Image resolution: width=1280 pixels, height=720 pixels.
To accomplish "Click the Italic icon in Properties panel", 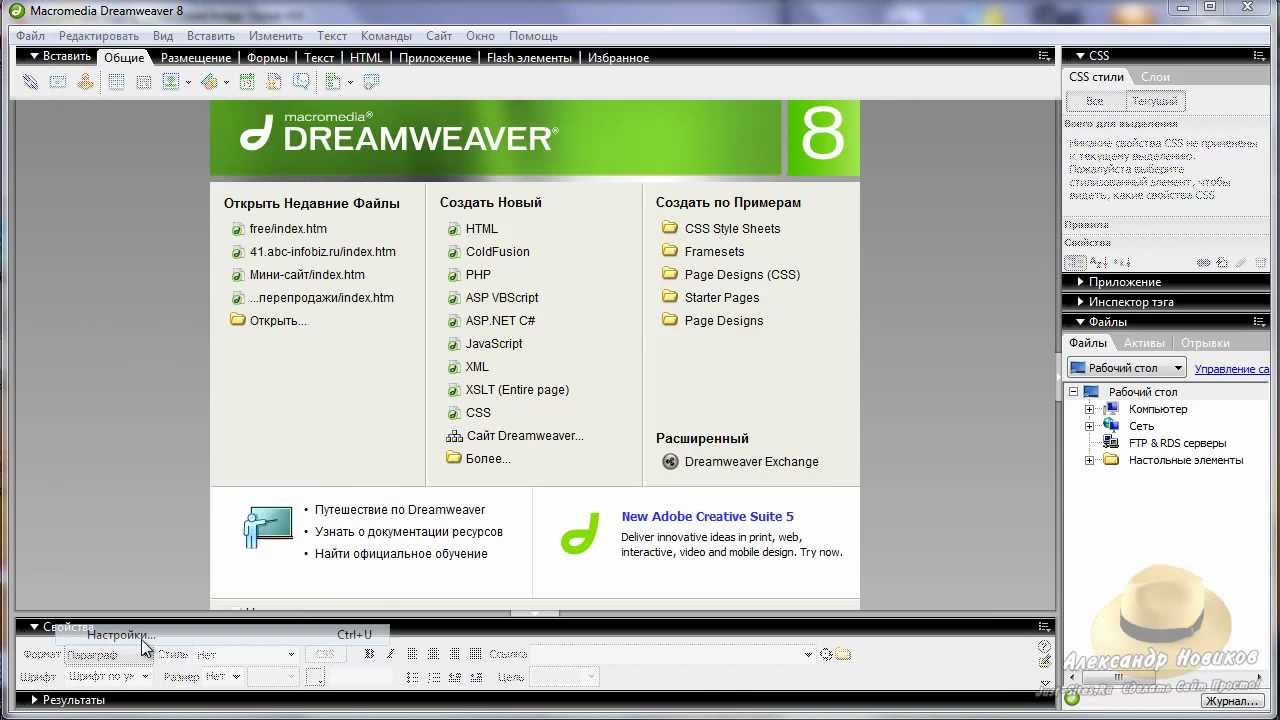I will click(x=390, y=654).
